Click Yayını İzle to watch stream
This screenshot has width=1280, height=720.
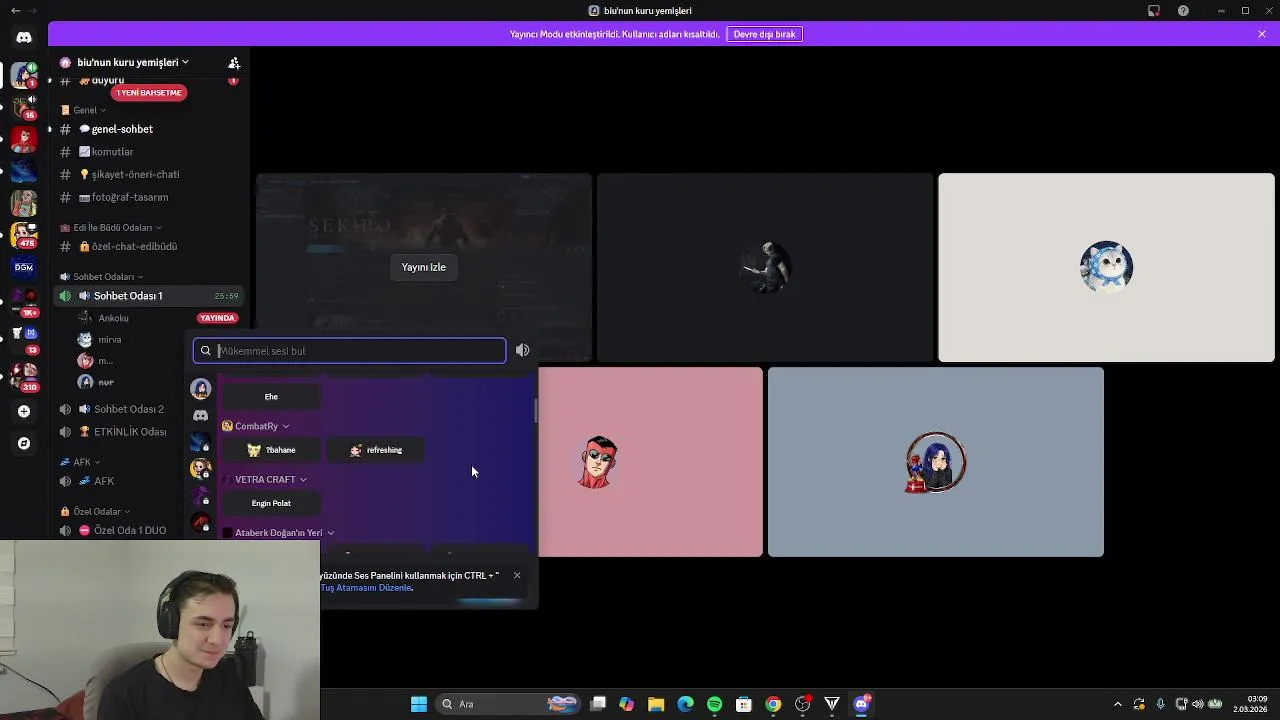[423, 267]
